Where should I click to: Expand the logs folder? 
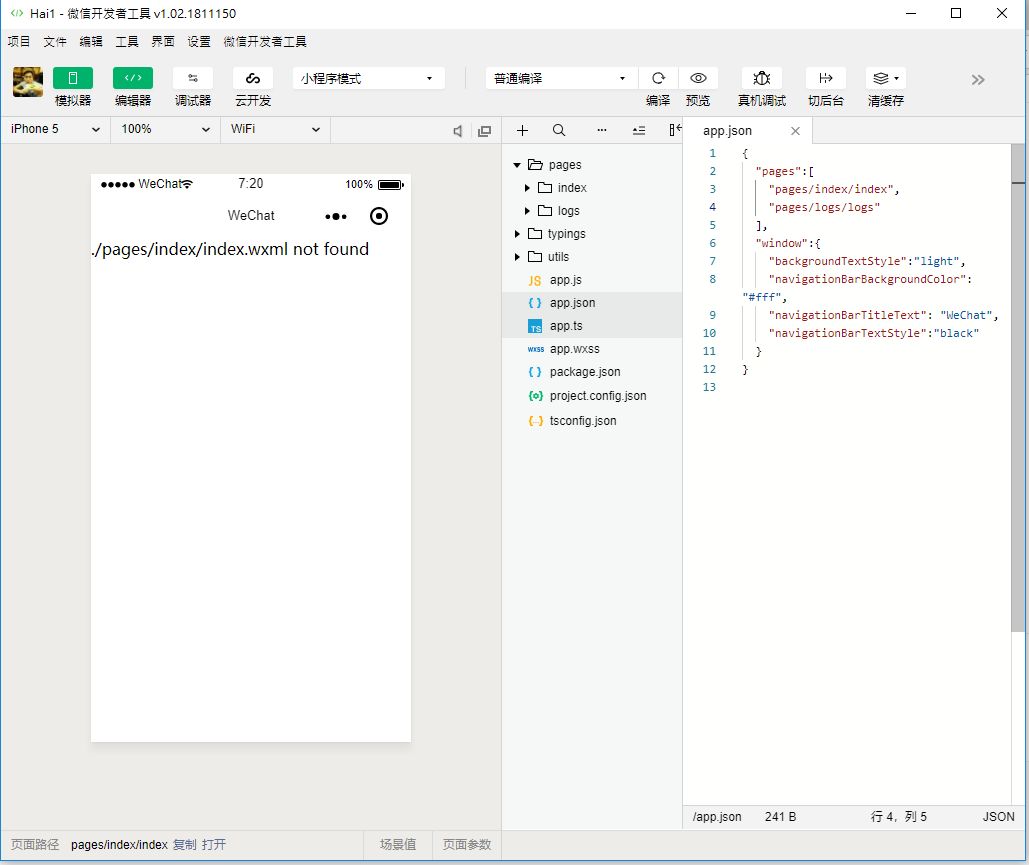(527, 211)
